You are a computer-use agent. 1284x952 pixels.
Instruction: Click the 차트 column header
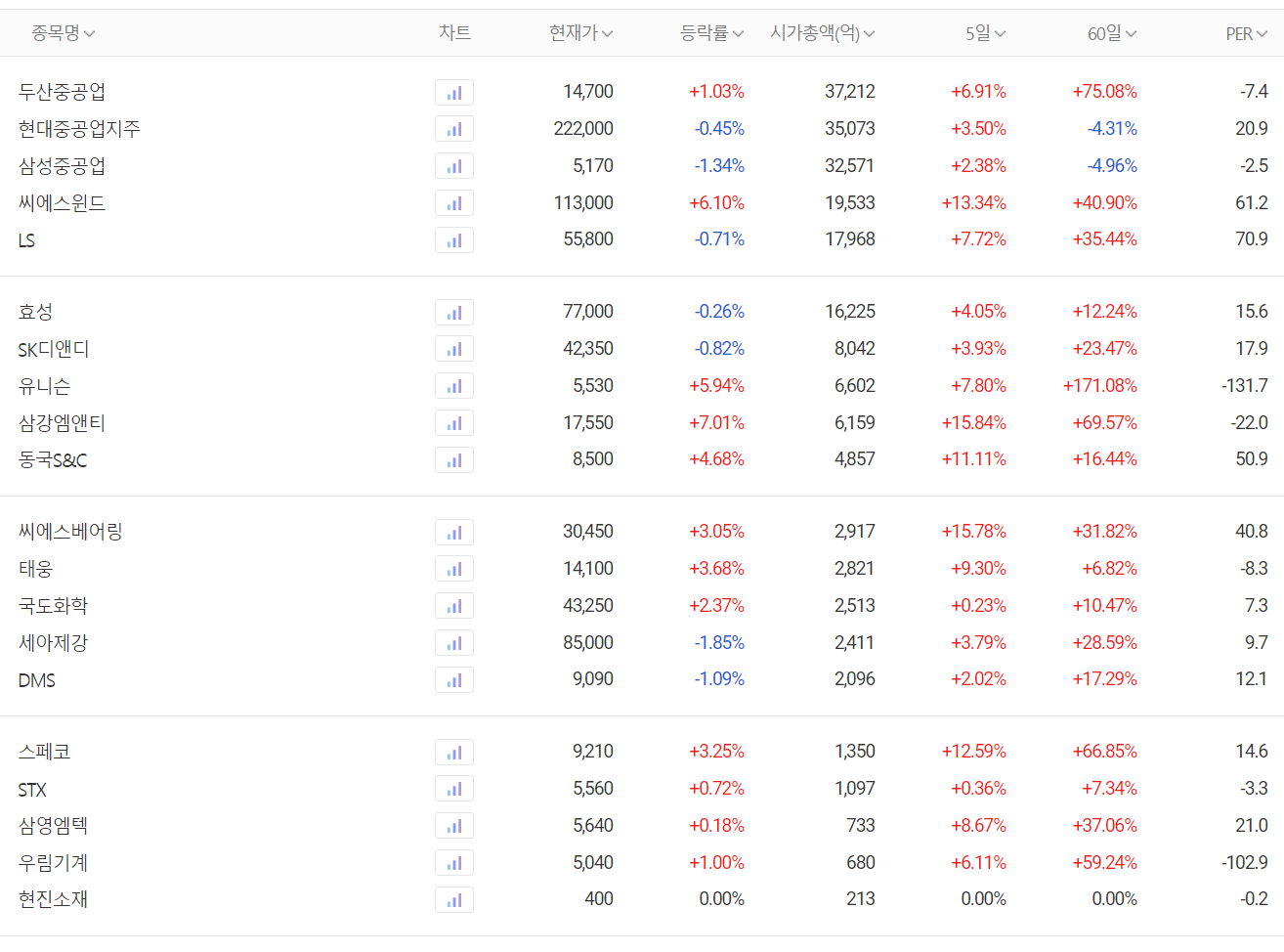point(454,33)
